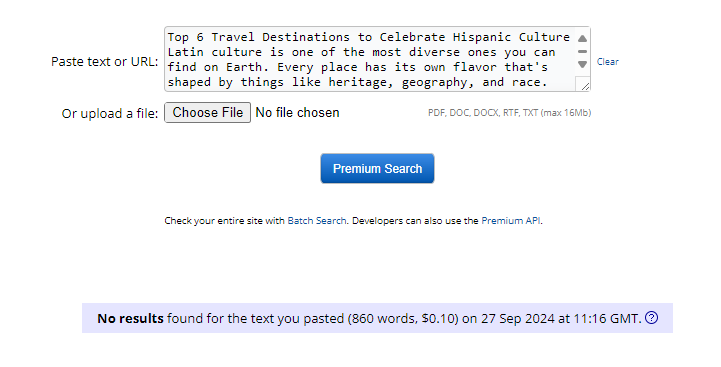Click the text area resize grip corner
The image size is (721, 367).
click(585, 86)
